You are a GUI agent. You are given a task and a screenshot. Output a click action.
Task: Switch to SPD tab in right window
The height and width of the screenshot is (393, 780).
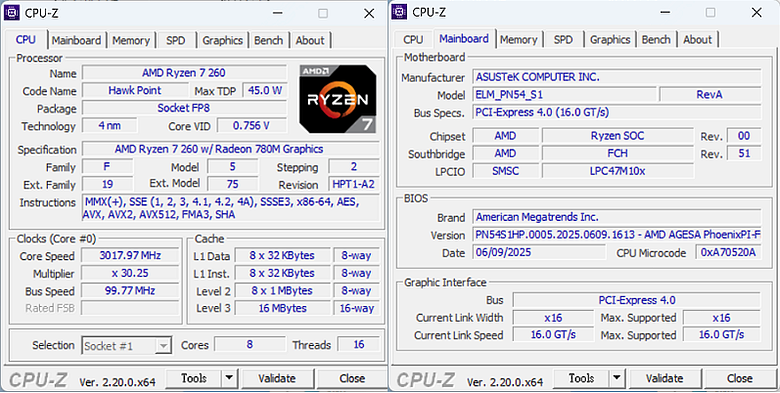click(x=563, y=39)
